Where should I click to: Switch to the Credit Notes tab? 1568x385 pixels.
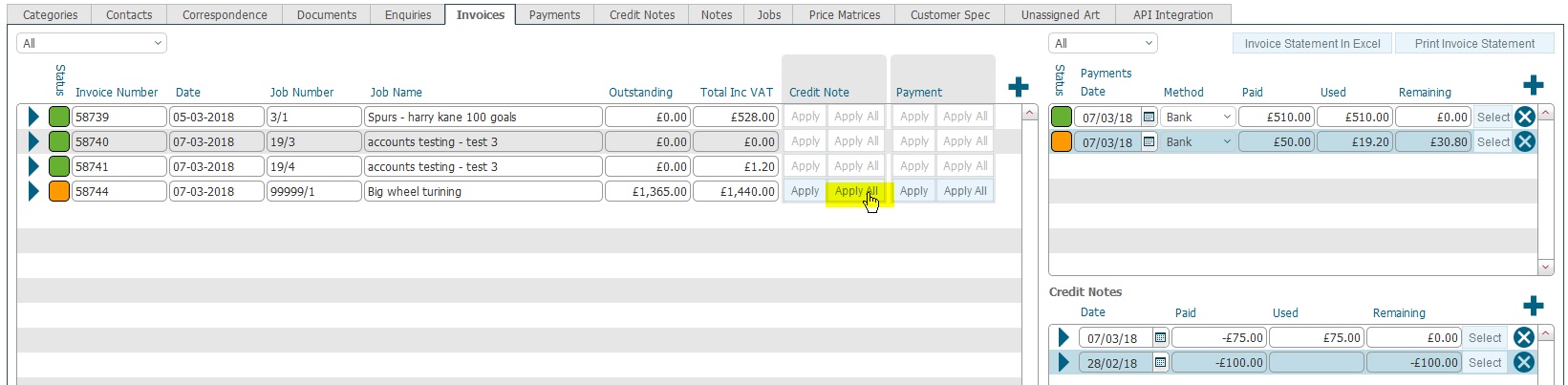(641, 14)
